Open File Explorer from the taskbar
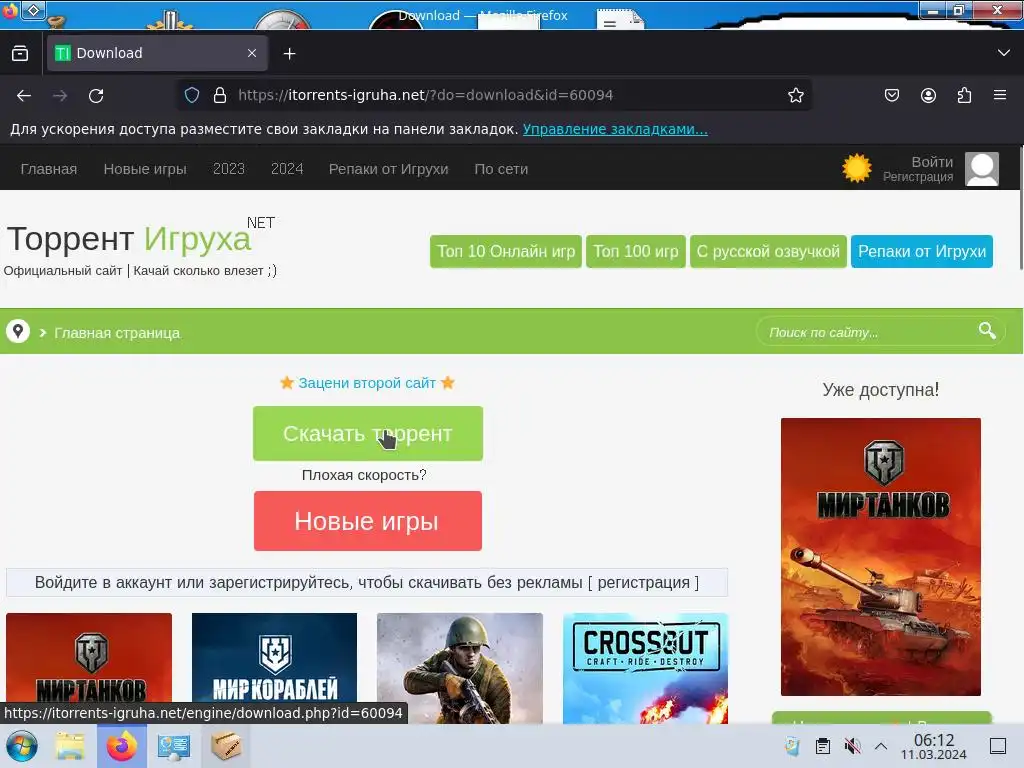Viewport: 1024px width, 768px height. (69, 746)
